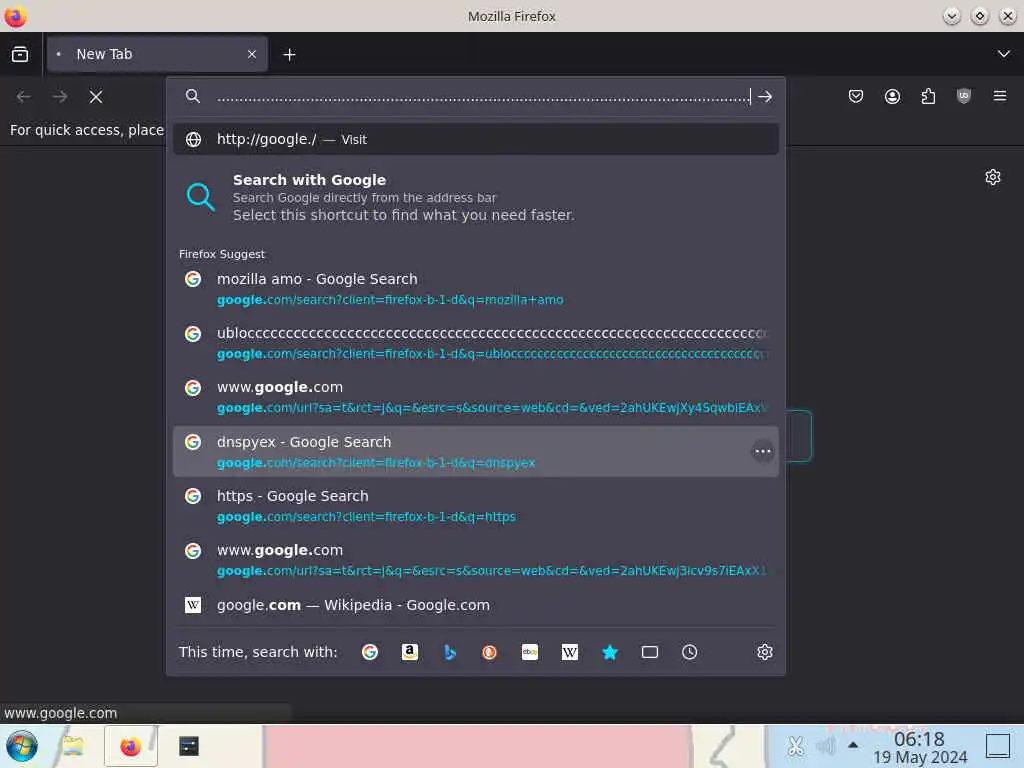Open the ublocccc Google Search suggestion
1024x768 pixels.
pos(475,343)
